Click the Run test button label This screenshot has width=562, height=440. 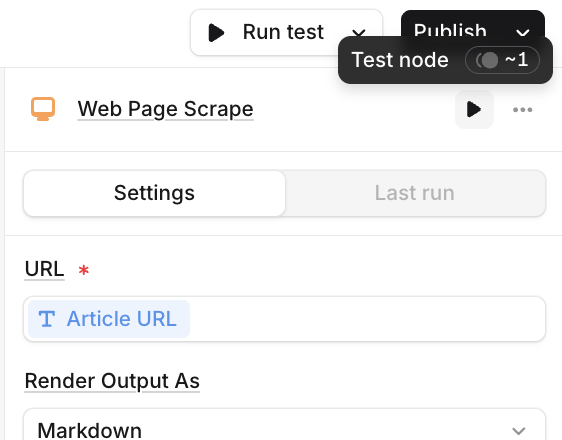pyautogui.click(x=283, y=32)
